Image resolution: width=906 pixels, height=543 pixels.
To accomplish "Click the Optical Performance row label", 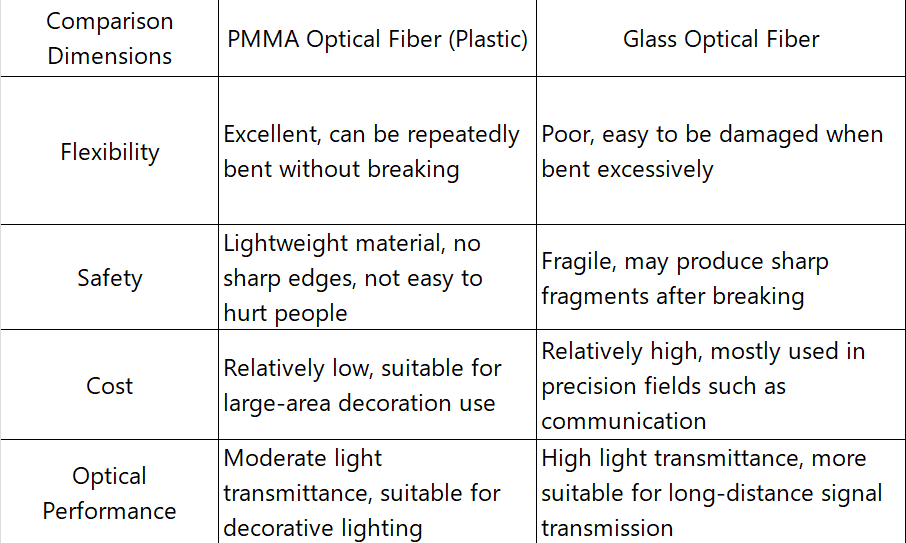I will coord(109,492).
